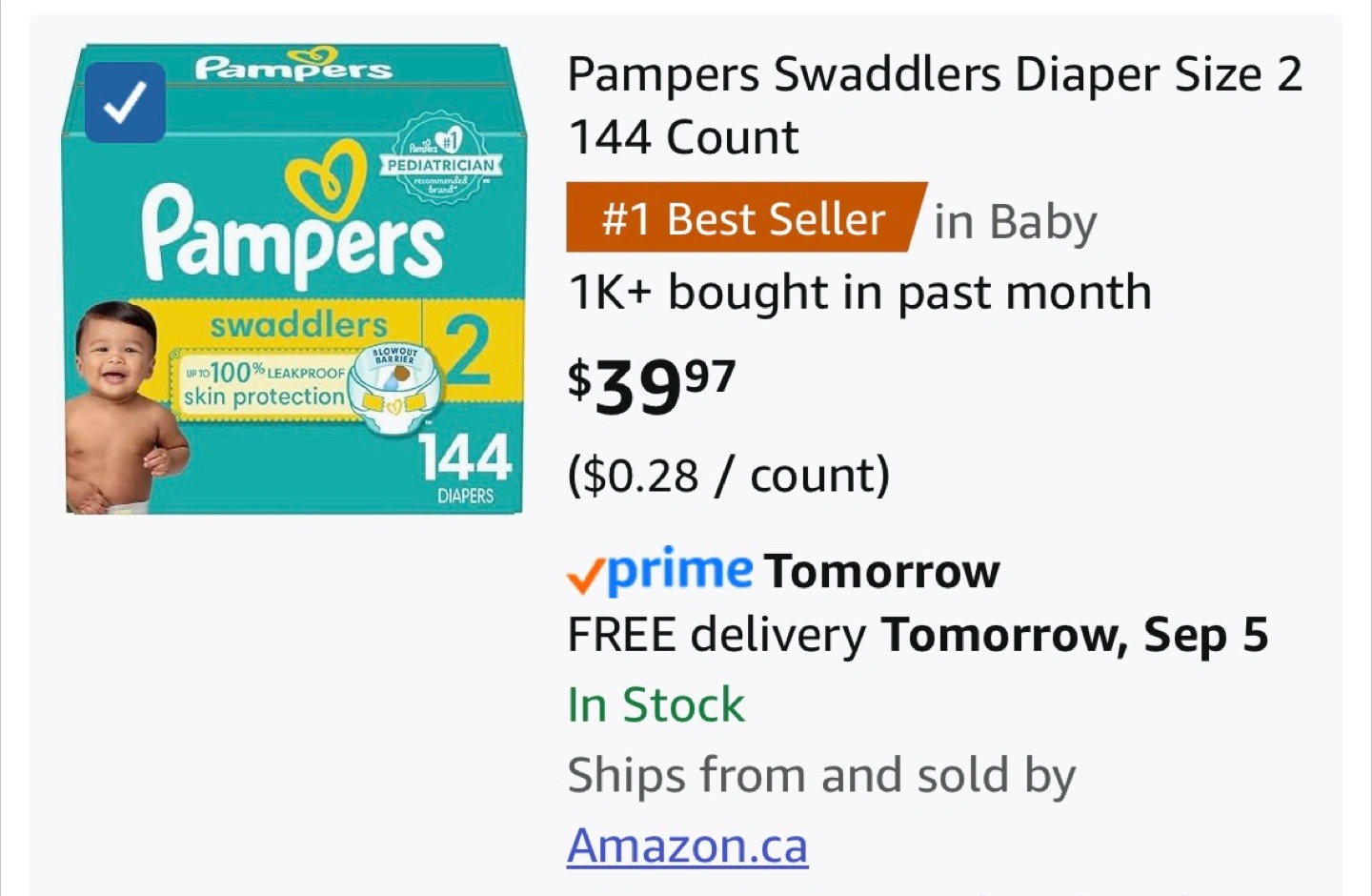Click the Blowout Barrier diaper icon
Screen dimensions: 1372x896
click(x=393, y=388)
